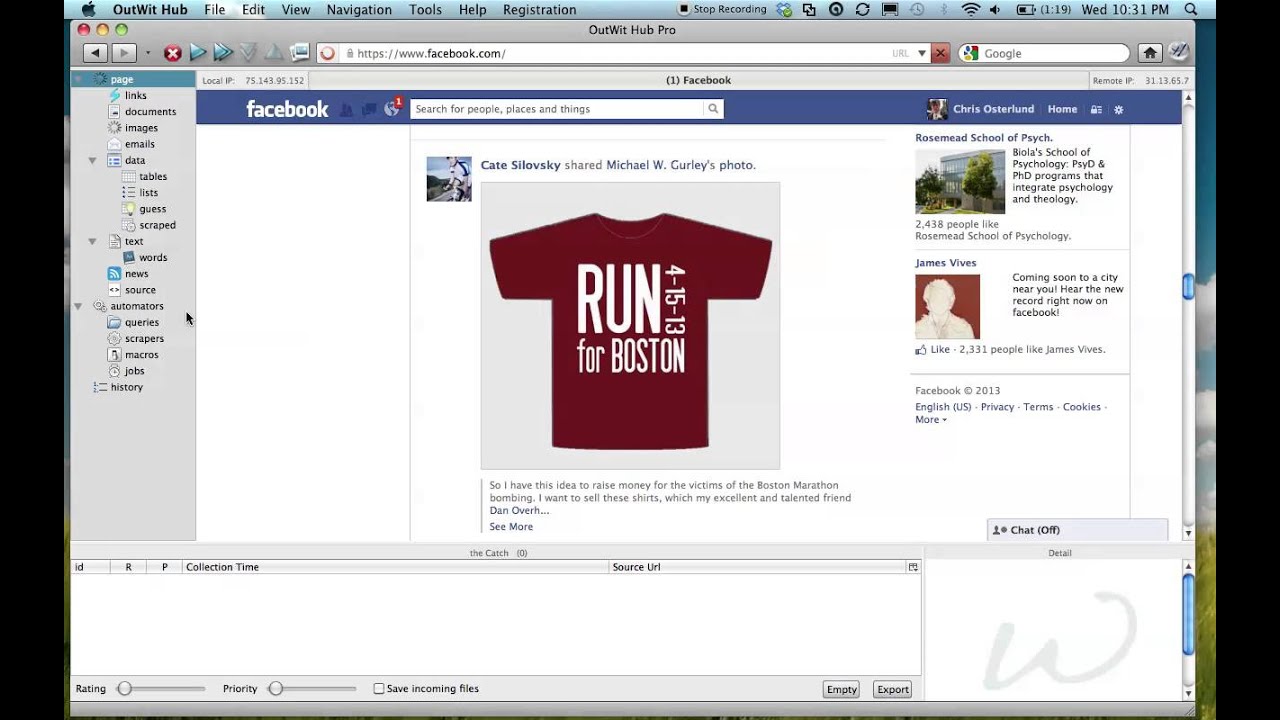
Task: Click the See More link
Action: pos(511,527)
